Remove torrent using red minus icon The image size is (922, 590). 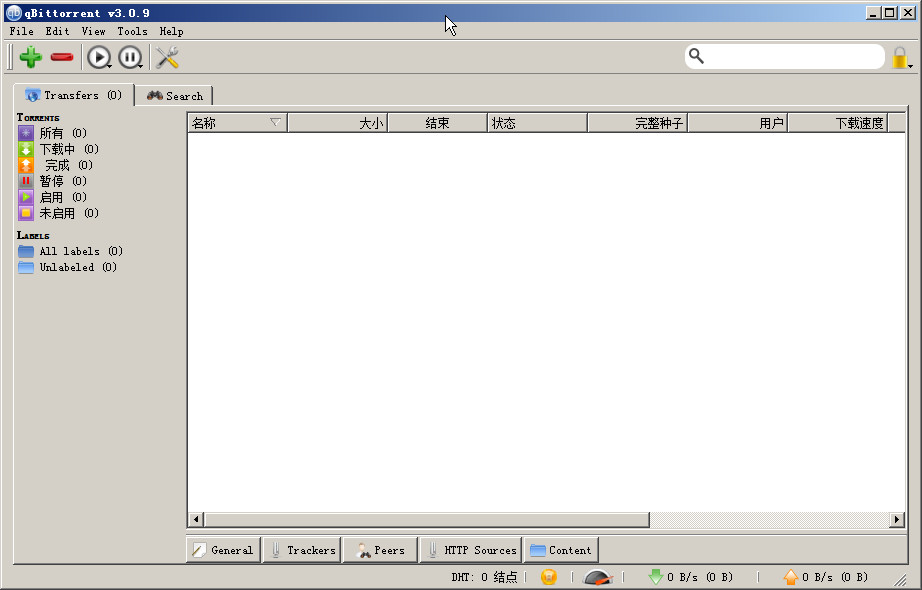pos(62,57)
